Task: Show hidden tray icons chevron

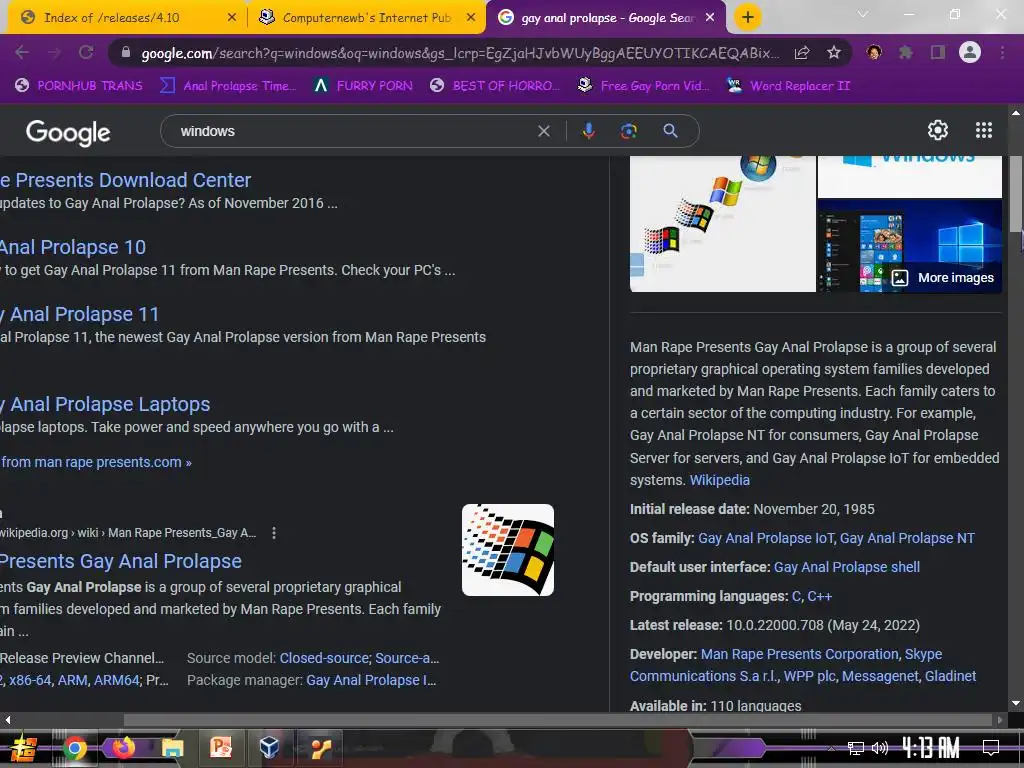Action: coord(831,748)
